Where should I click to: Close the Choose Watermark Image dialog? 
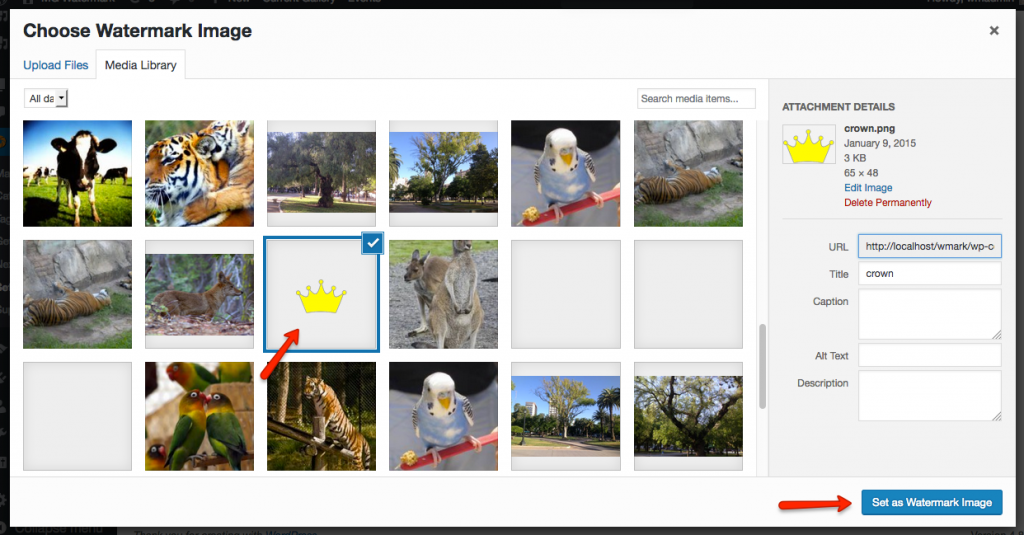click(993, 31)
